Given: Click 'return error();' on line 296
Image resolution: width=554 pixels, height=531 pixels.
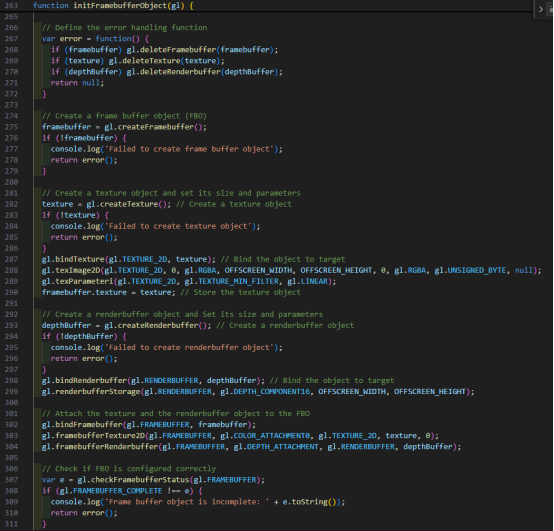Looking at the screenshot, I should coord(84,359).
